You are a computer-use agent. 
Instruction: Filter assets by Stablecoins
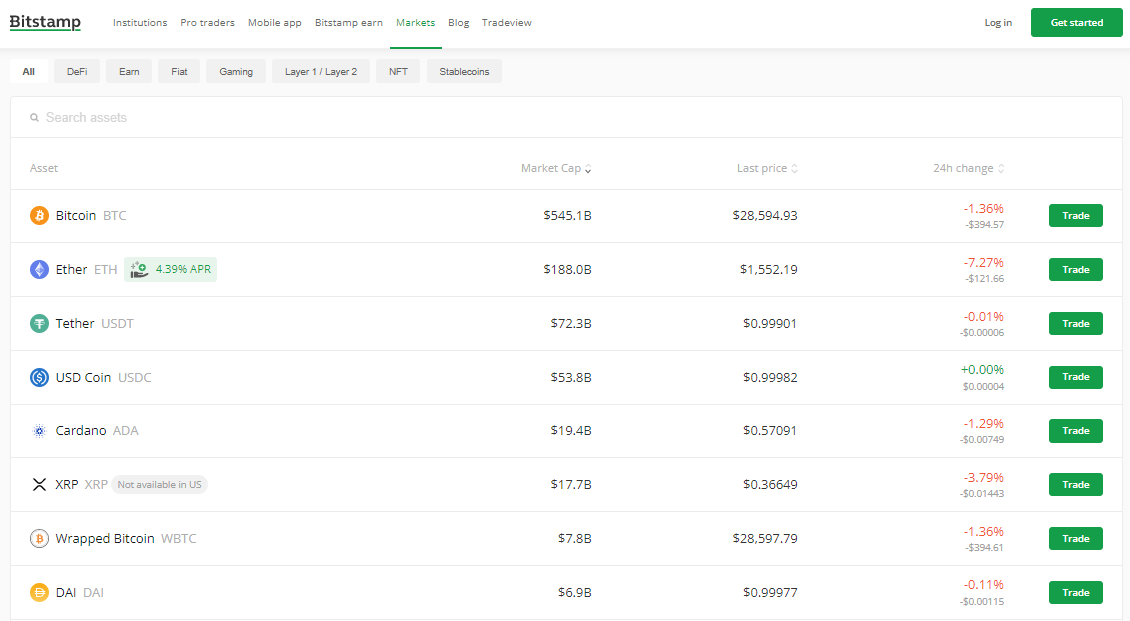click(464, 71)
